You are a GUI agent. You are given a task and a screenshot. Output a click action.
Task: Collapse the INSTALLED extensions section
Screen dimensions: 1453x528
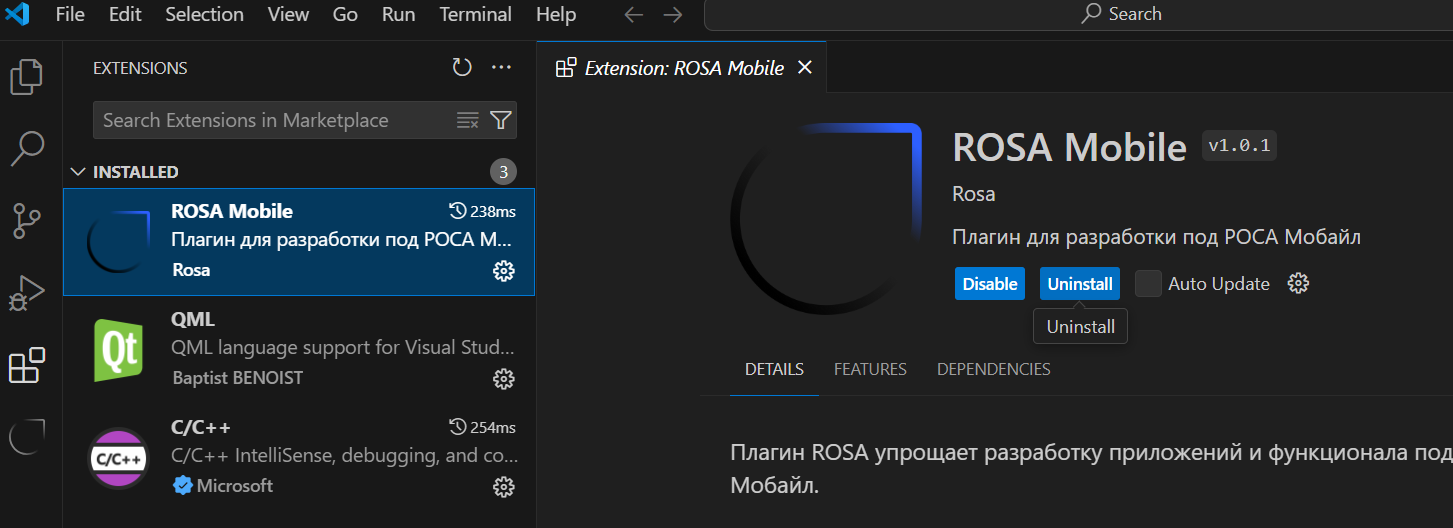point(78,172)
